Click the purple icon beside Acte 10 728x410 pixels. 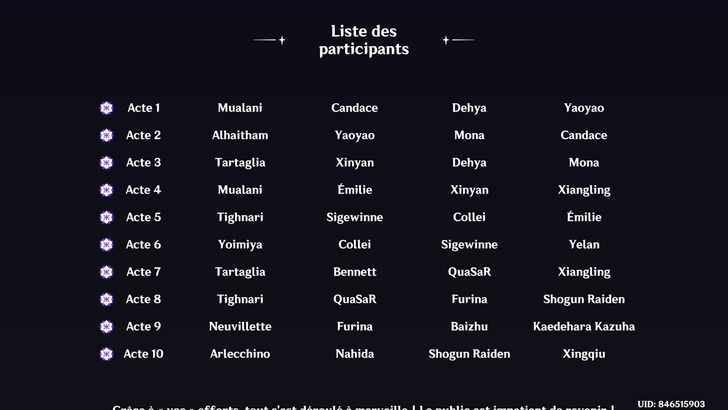pyautogui.click(x=107, y=354)
